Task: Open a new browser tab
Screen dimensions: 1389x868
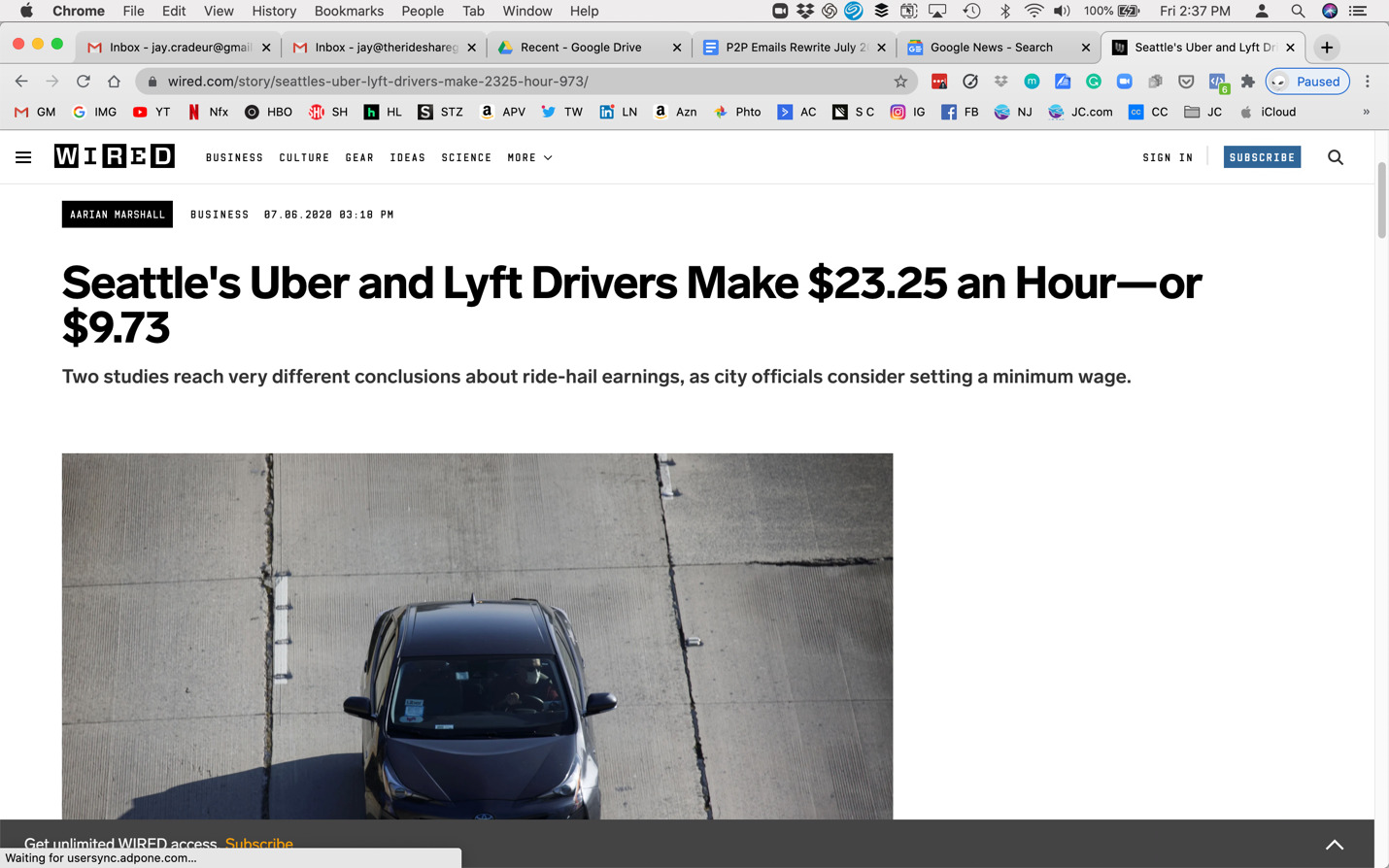Action: tap(1327, 48)
